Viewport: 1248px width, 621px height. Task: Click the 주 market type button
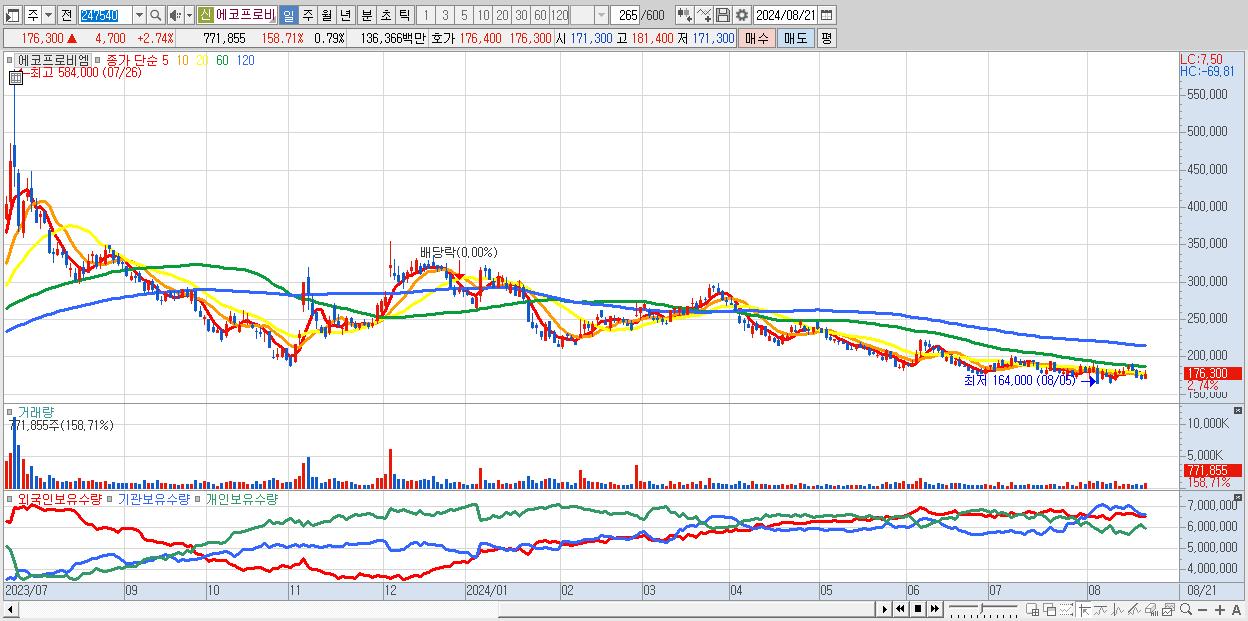click(x=33, y=15)
